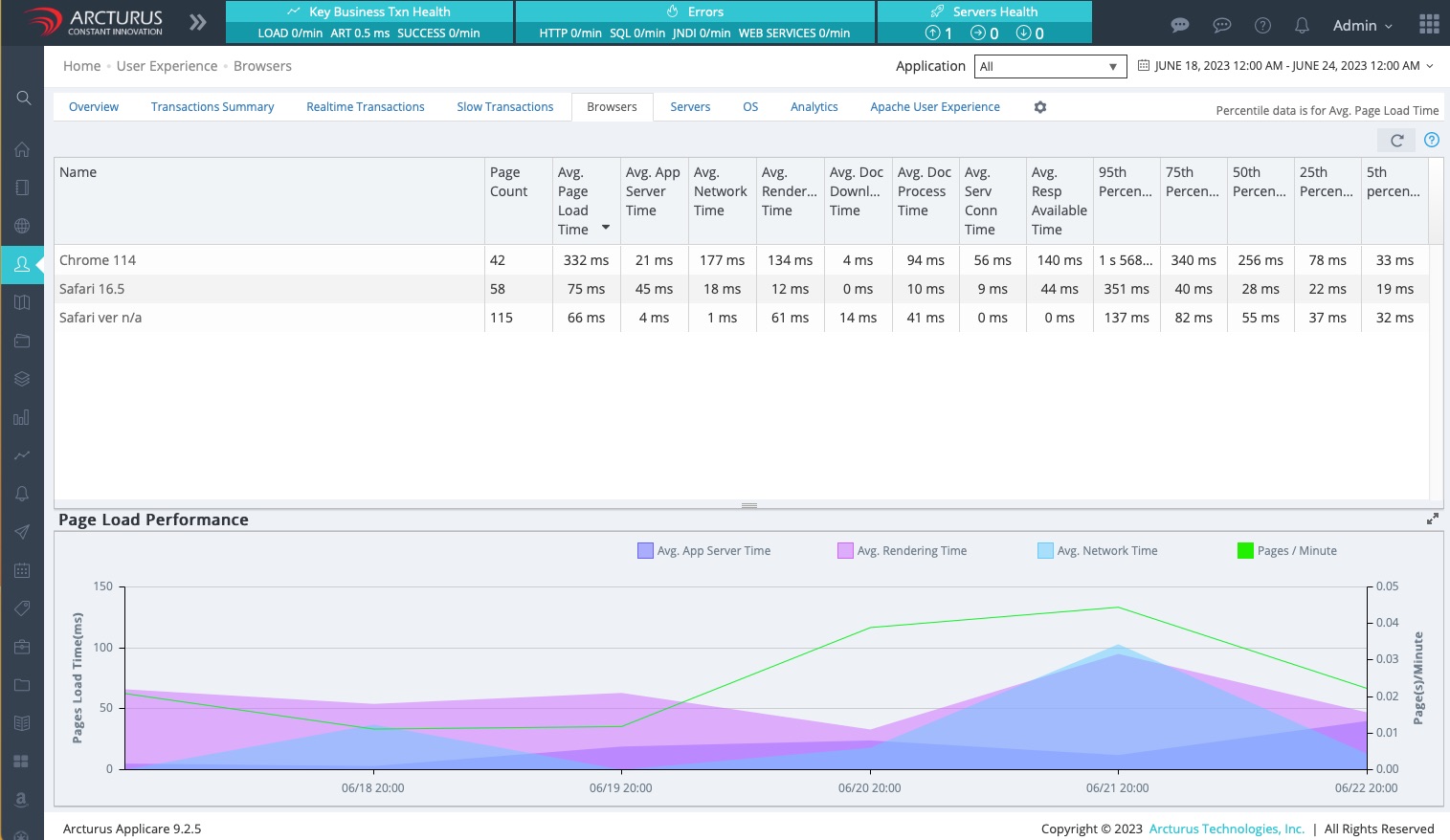
Task: Open the Analytics tab
Action: [814, 107]
